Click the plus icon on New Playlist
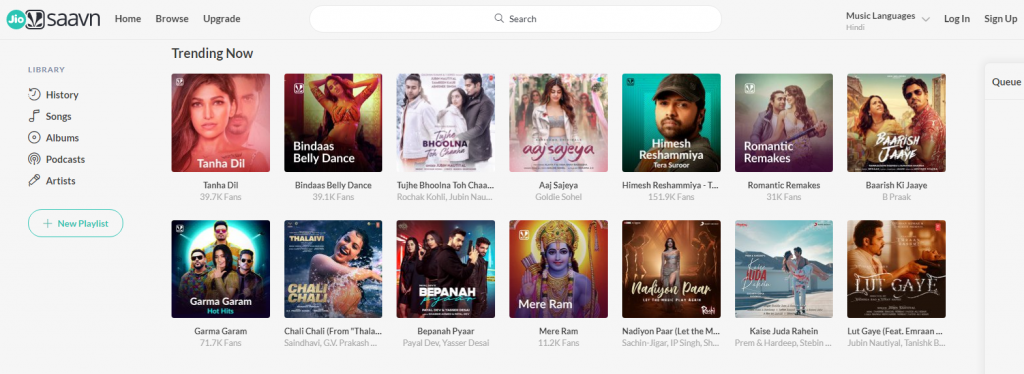1024x374 pixels. [x=47, y=223]
